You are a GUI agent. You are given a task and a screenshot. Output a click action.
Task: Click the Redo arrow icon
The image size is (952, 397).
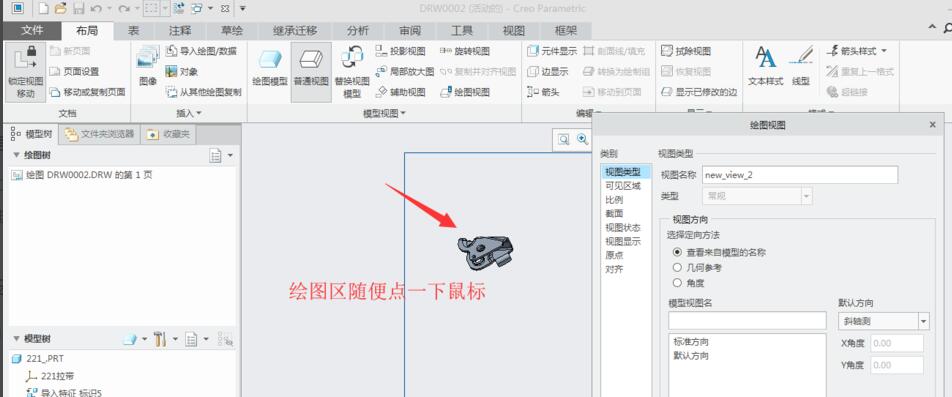[x=124, y=8]
